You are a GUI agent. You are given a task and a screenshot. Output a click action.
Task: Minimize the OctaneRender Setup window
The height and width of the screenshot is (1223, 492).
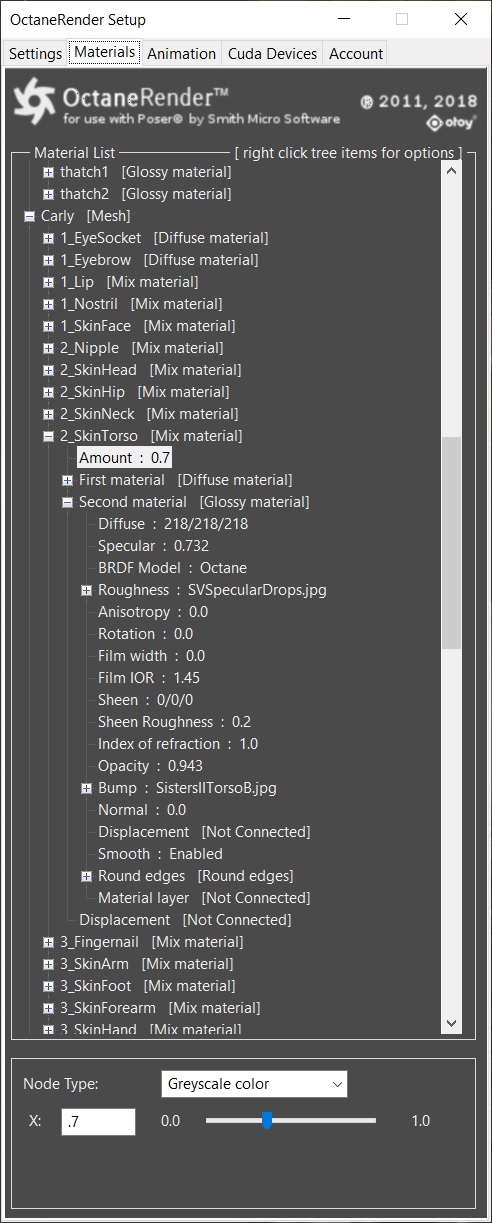point(343,19)
